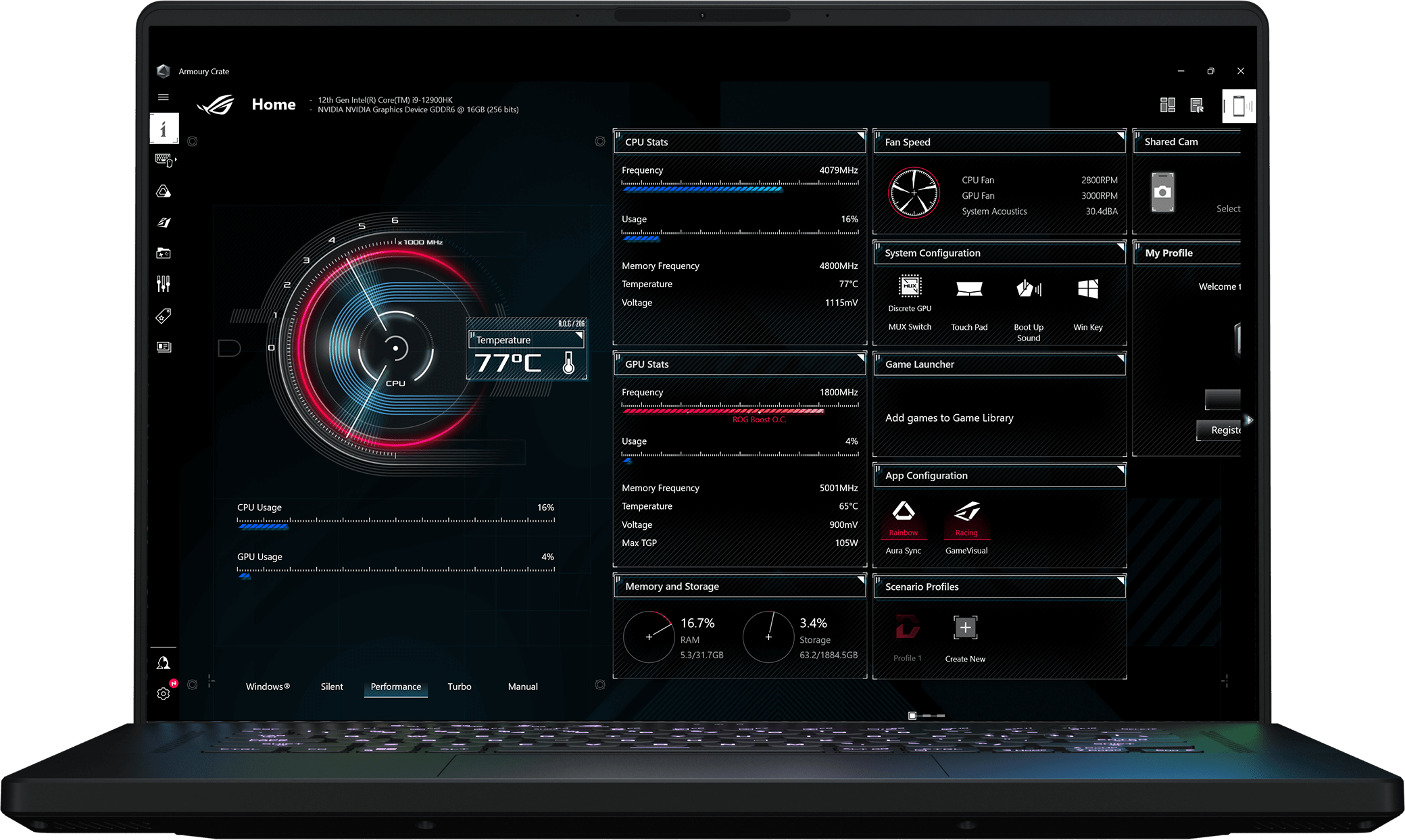1405x840 pixels.
Task: Click the ROG logo next to Home
Action: click(x=216, y=105)
